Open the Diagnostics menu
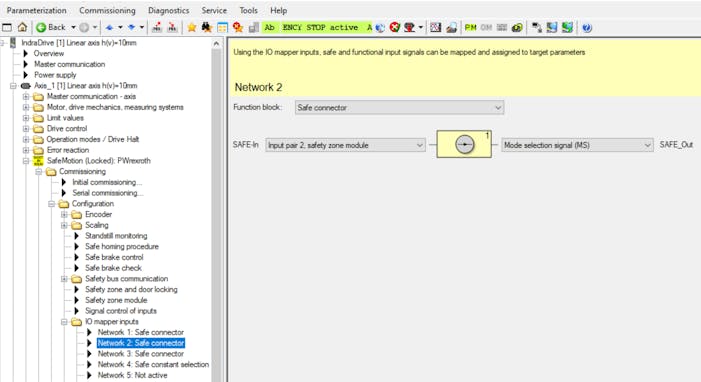Image resolution: width=701 pixels, height=382 pixels. click(169, 10)
